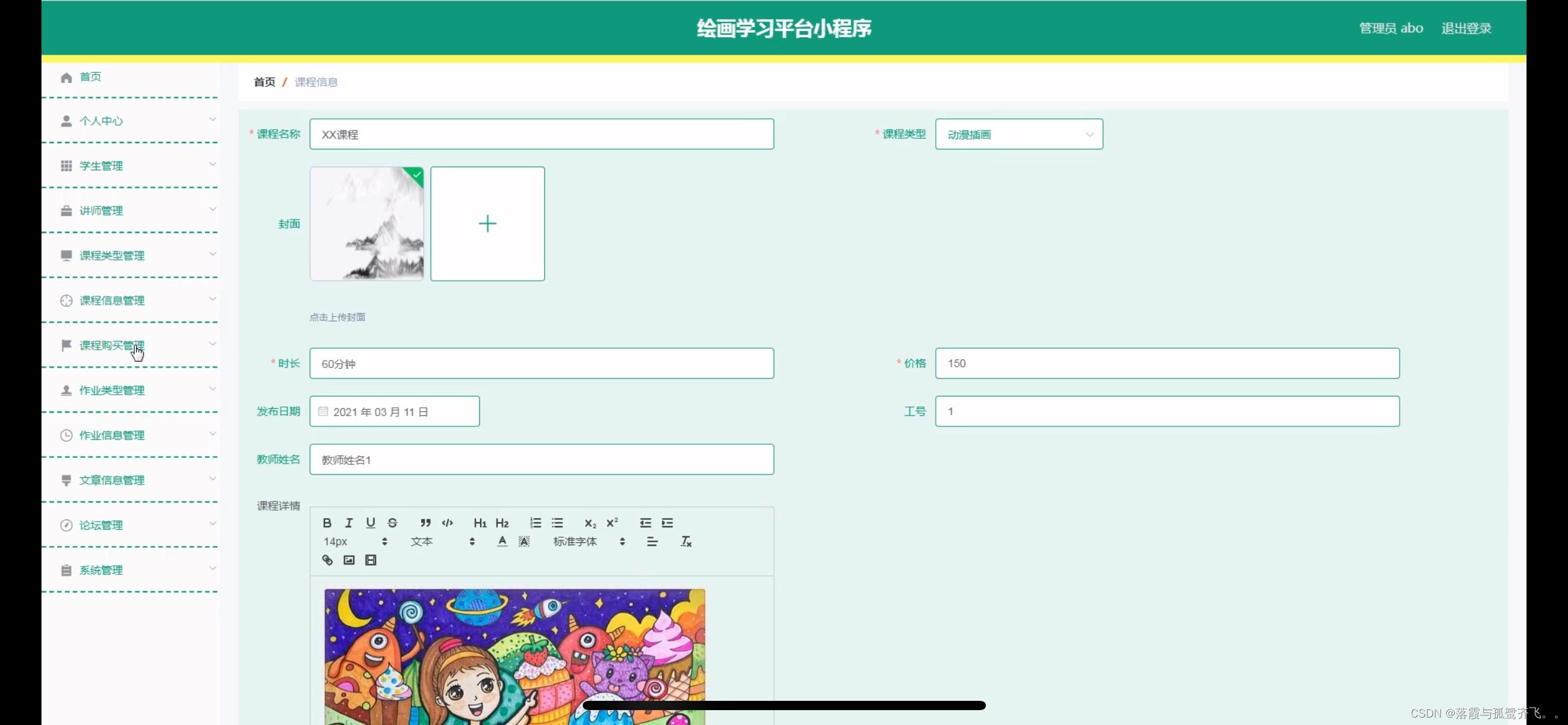Open the text alignment option

(652, 542)
